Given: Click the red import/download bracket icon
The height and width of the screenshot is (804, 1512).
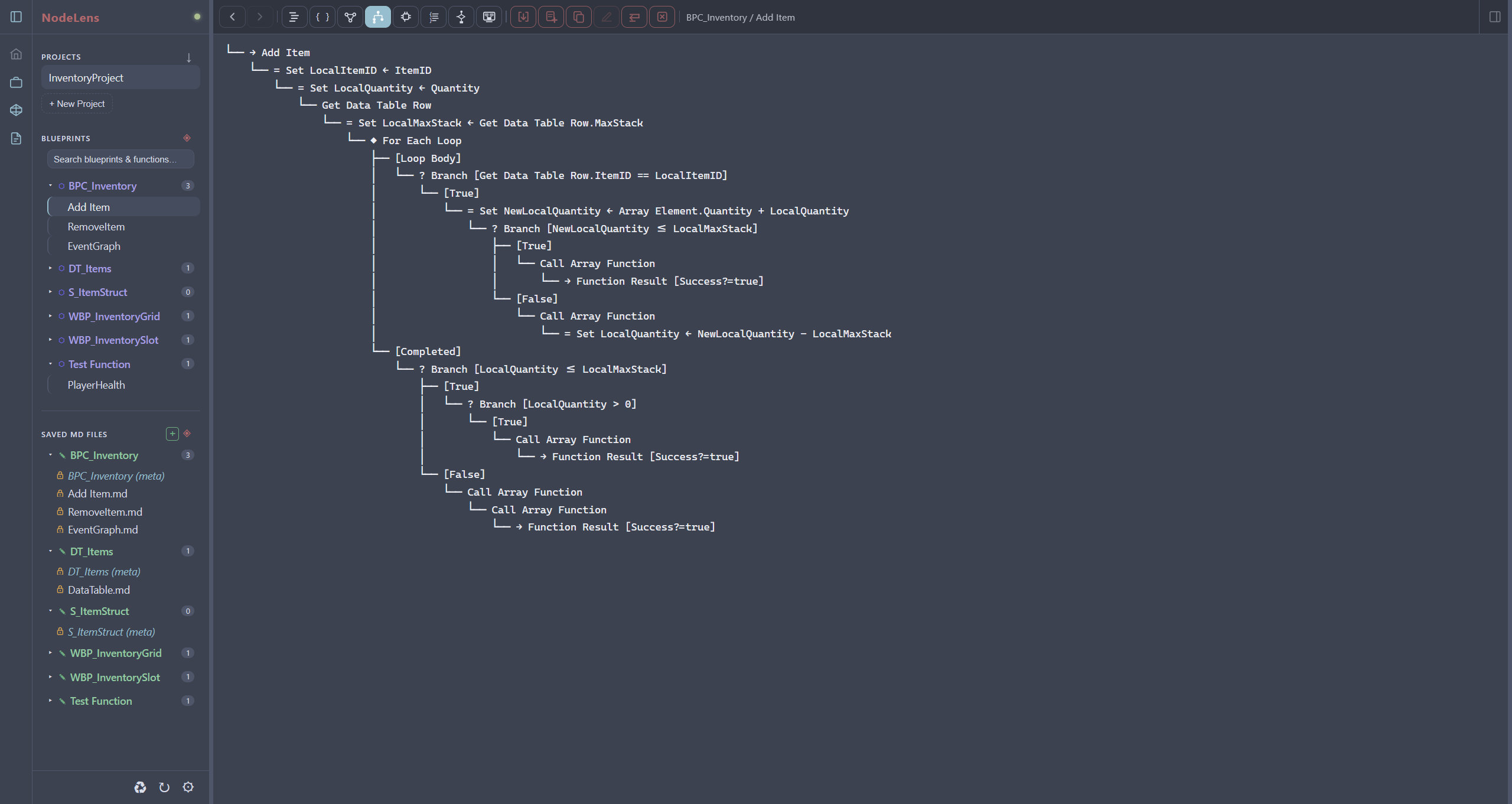Looking at the screenshot, I should click(x=523, y=17).
